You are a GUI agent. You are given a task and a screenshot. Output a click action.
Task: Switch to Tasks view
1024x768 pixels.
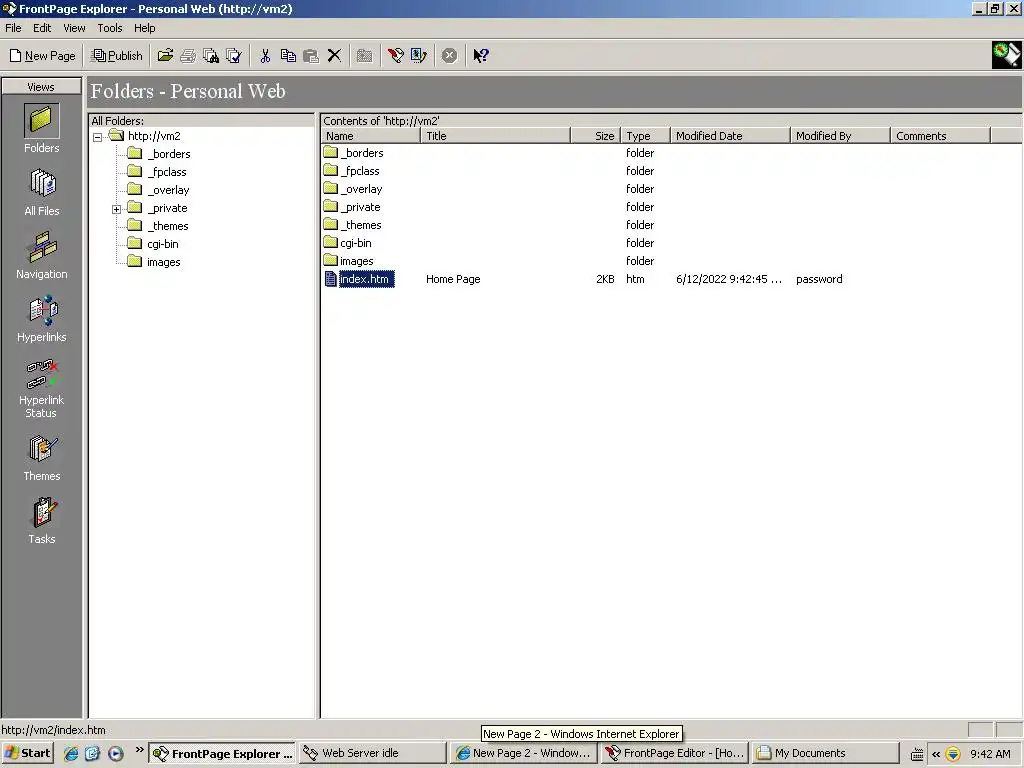click(x=42, y=521)
